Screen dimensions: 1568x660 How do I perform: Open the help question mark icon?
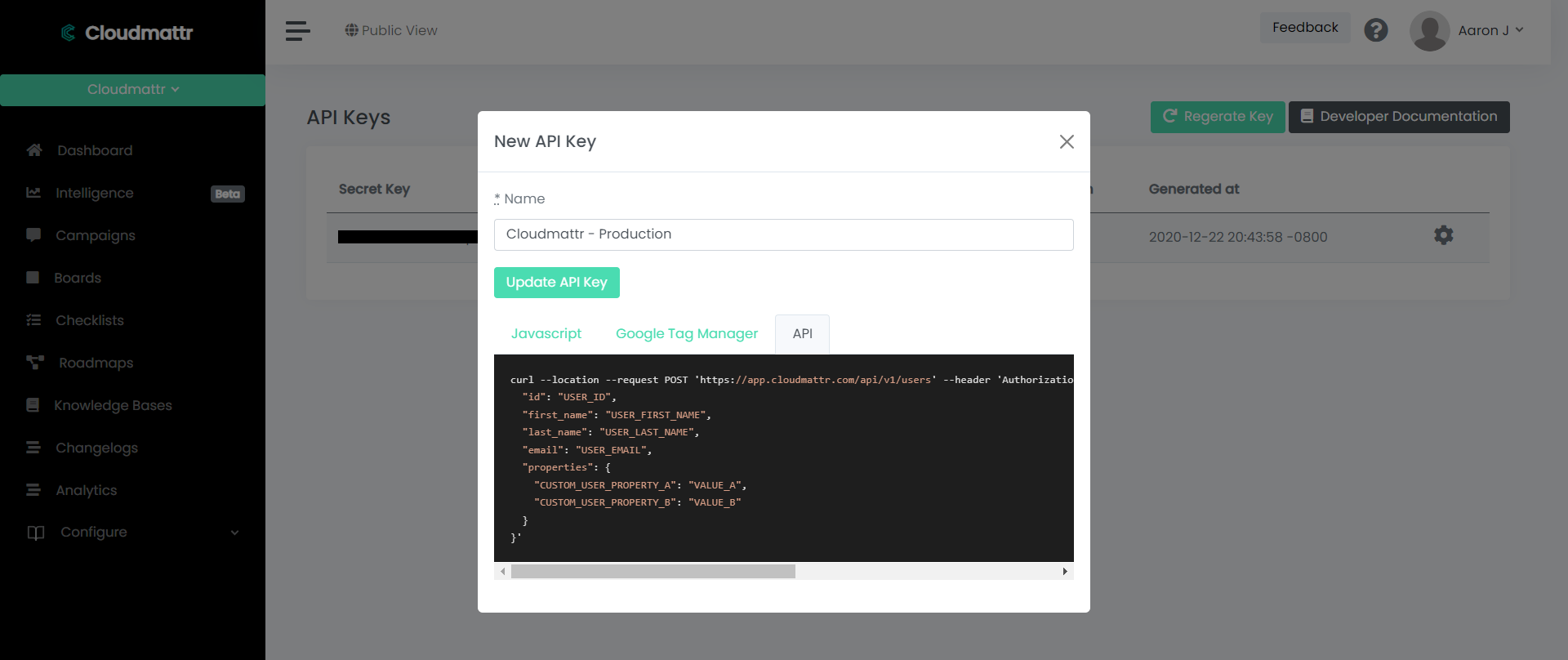point(1376,30)
